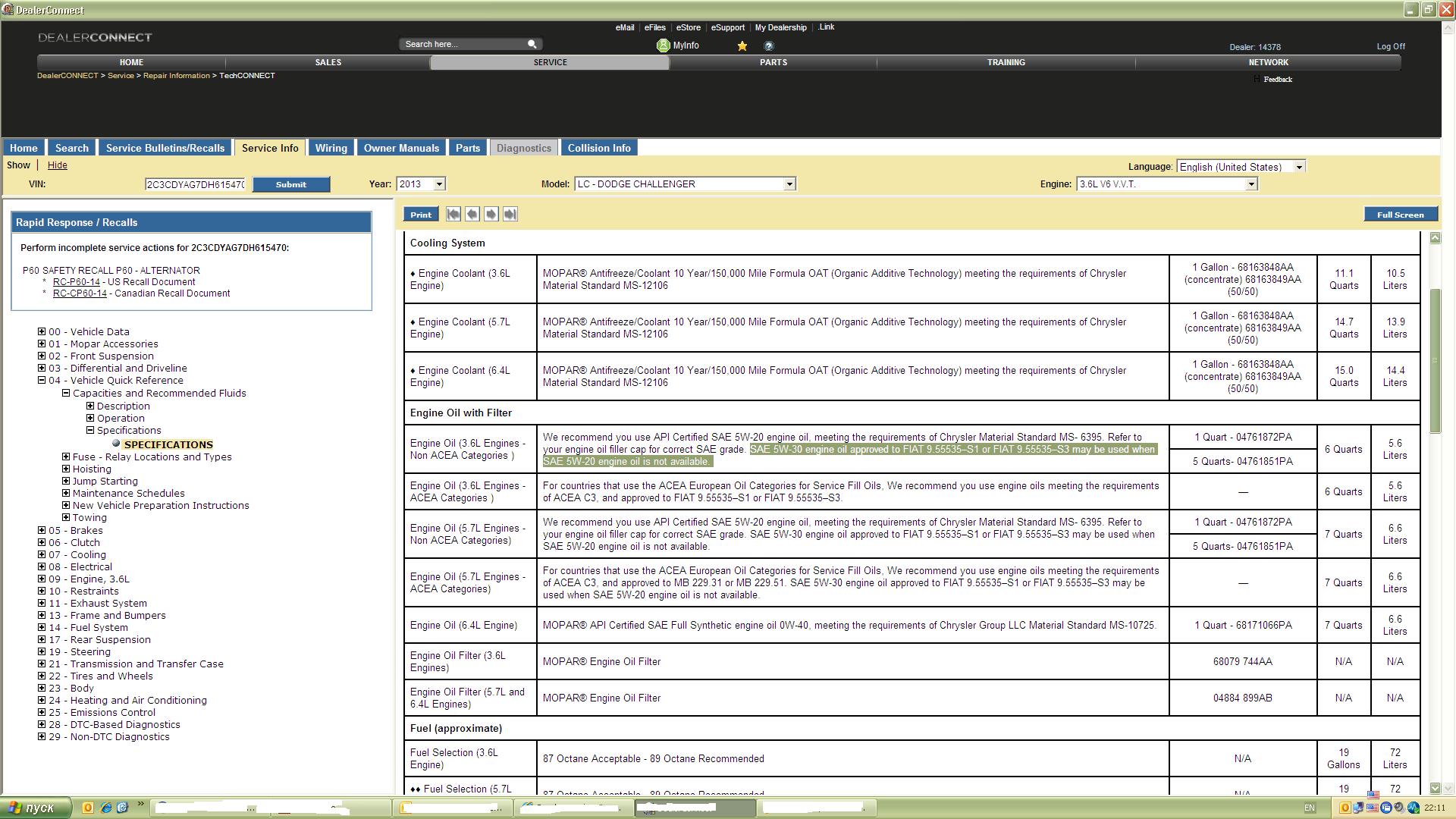Expand 21 - Transmission and Transfer Case
The image size is (1456, 819).
tap(42, 664)
